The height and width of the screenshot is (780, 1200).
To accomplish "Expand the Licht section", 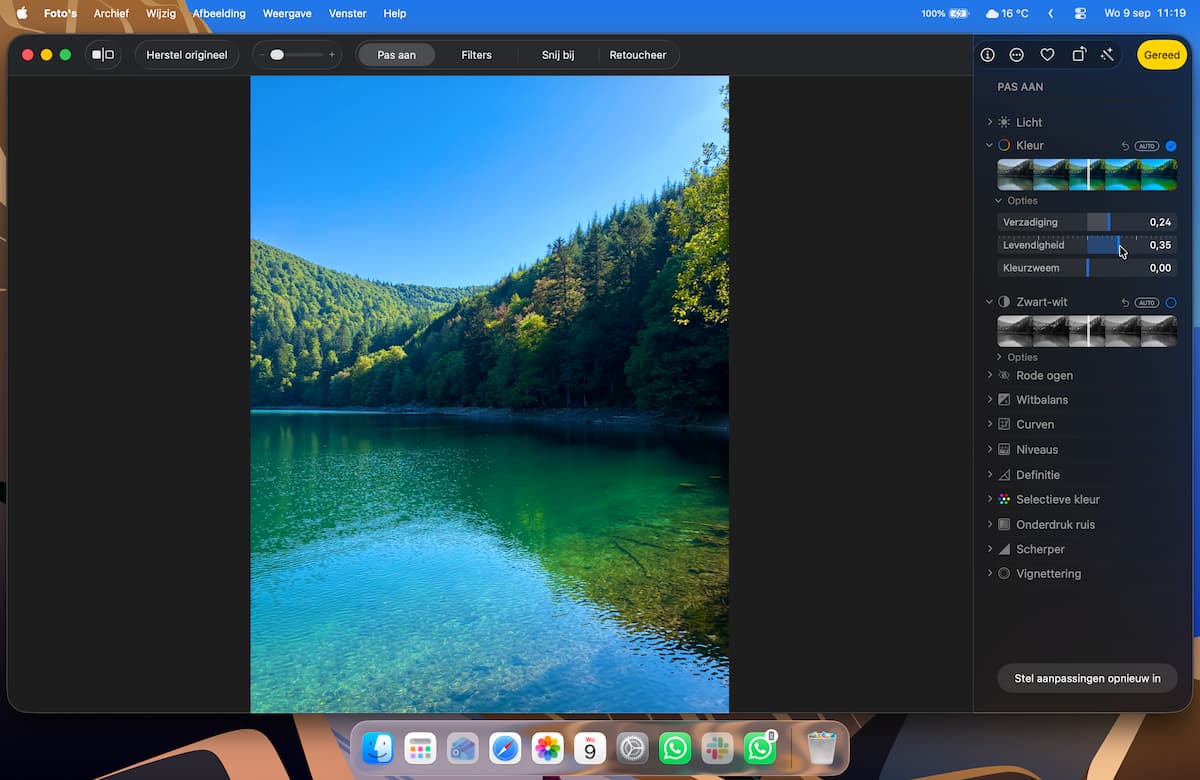I will pyautogui.click(x=990, y=122).
